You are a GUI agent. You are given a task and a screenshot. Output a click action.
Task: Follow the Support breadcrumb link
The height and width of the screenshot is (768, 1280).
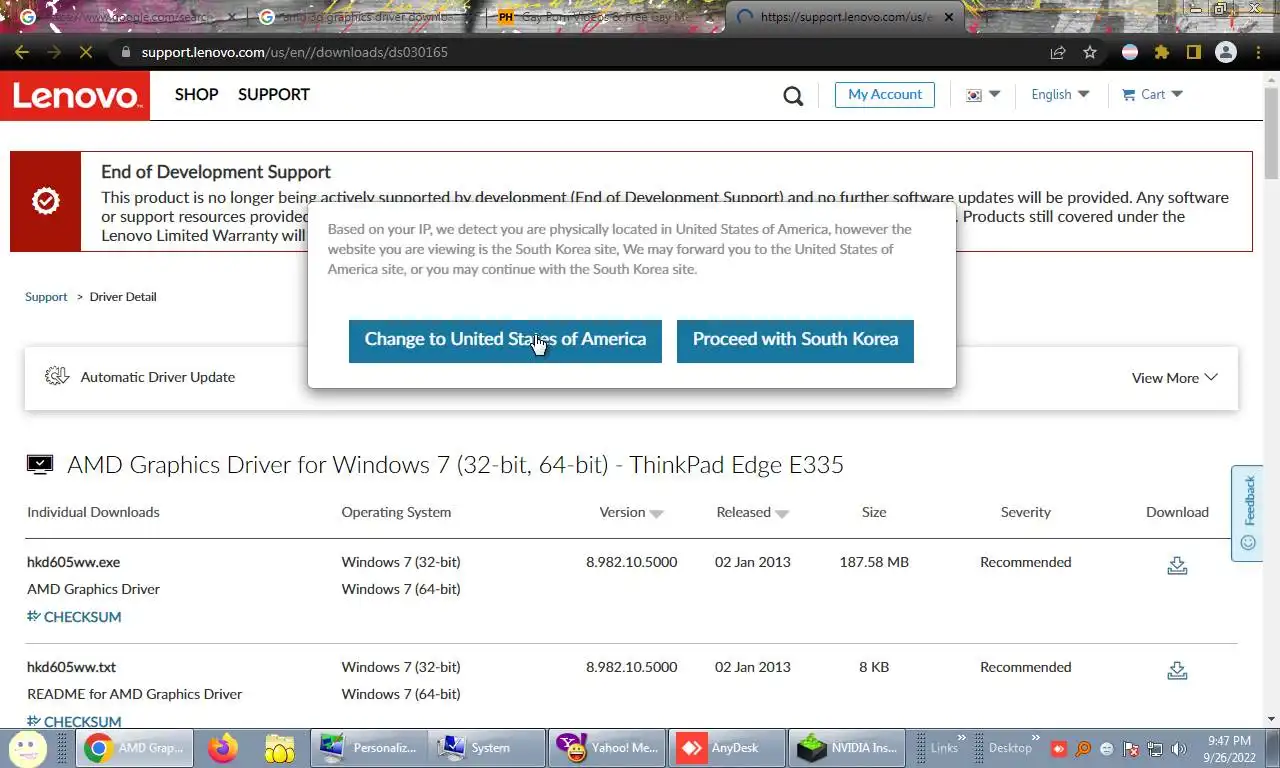tap(46, 297)
